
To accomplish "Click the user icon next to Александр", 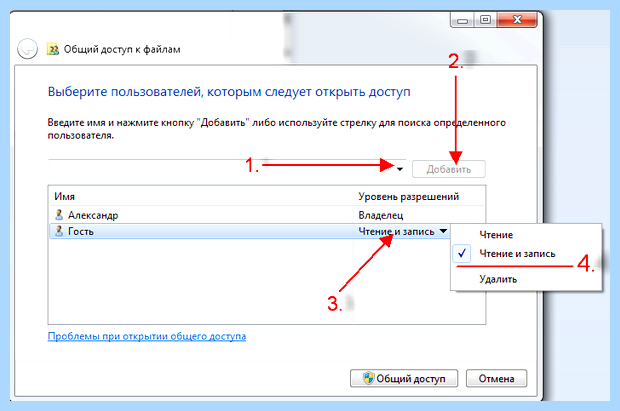I will pos(59,215).
